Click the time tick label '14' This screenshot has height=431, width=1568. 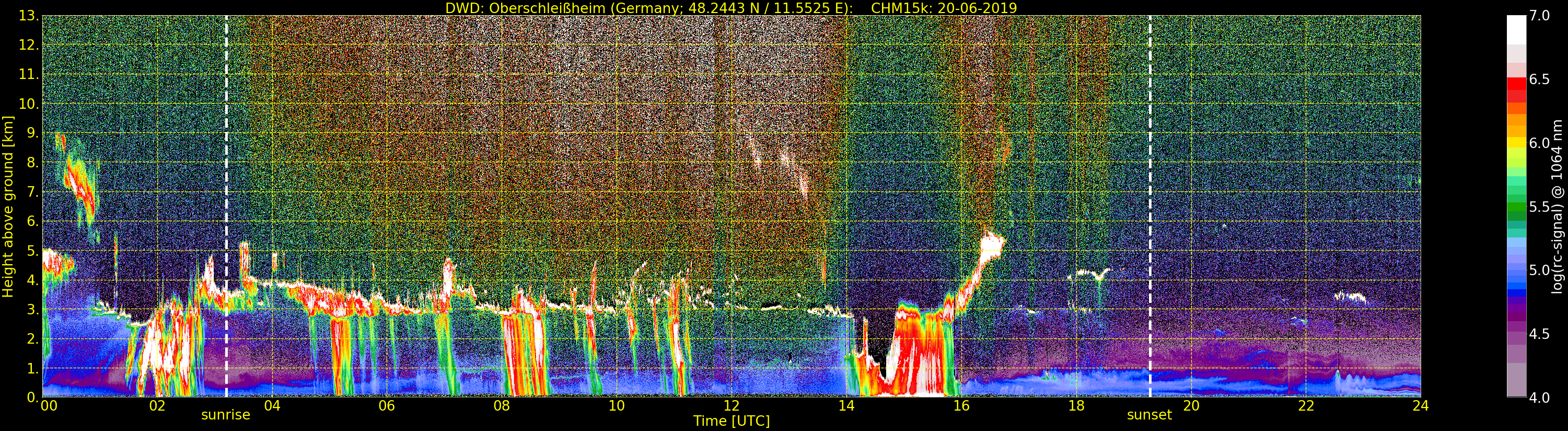point(846,406)
